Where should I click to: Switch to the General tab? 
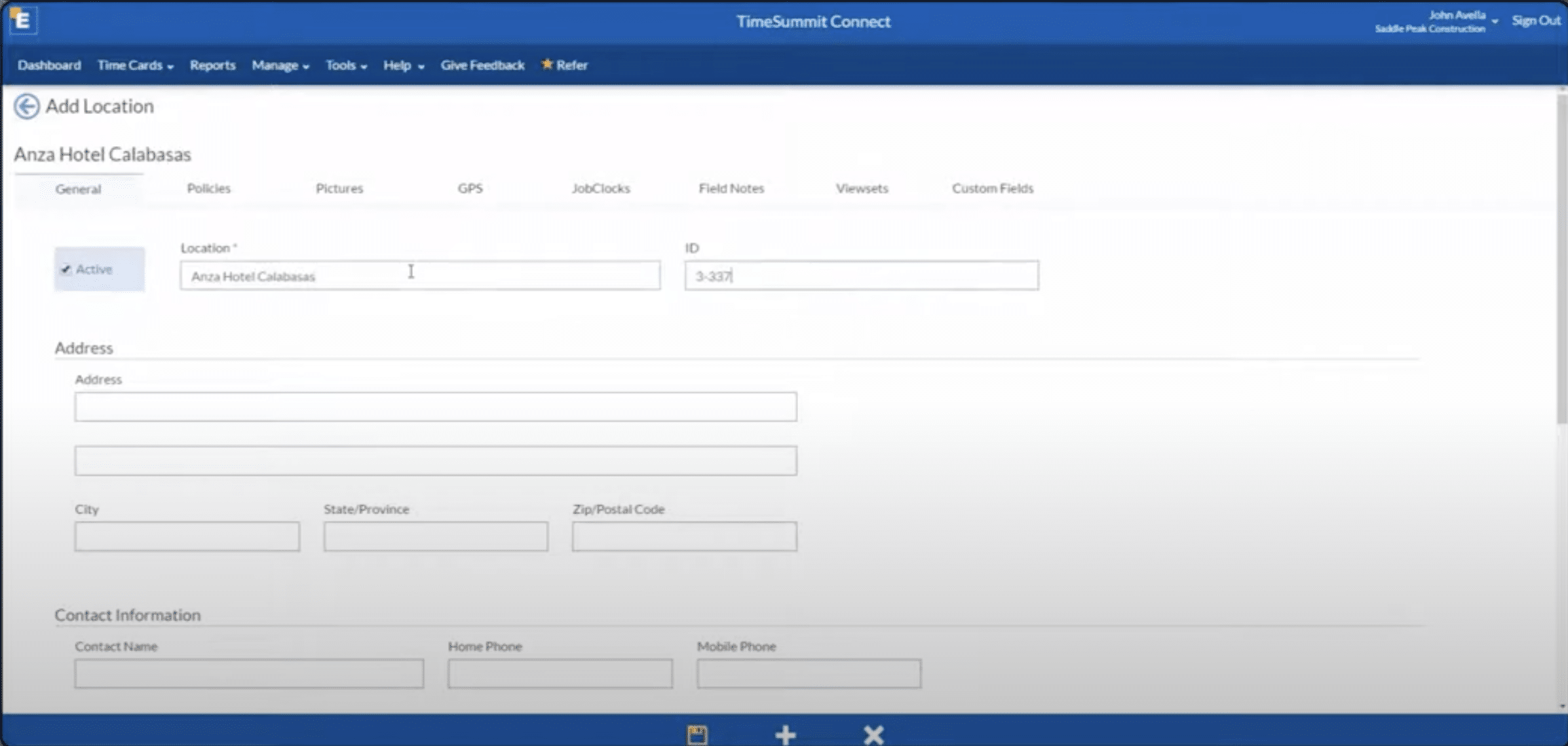point(78,189)
